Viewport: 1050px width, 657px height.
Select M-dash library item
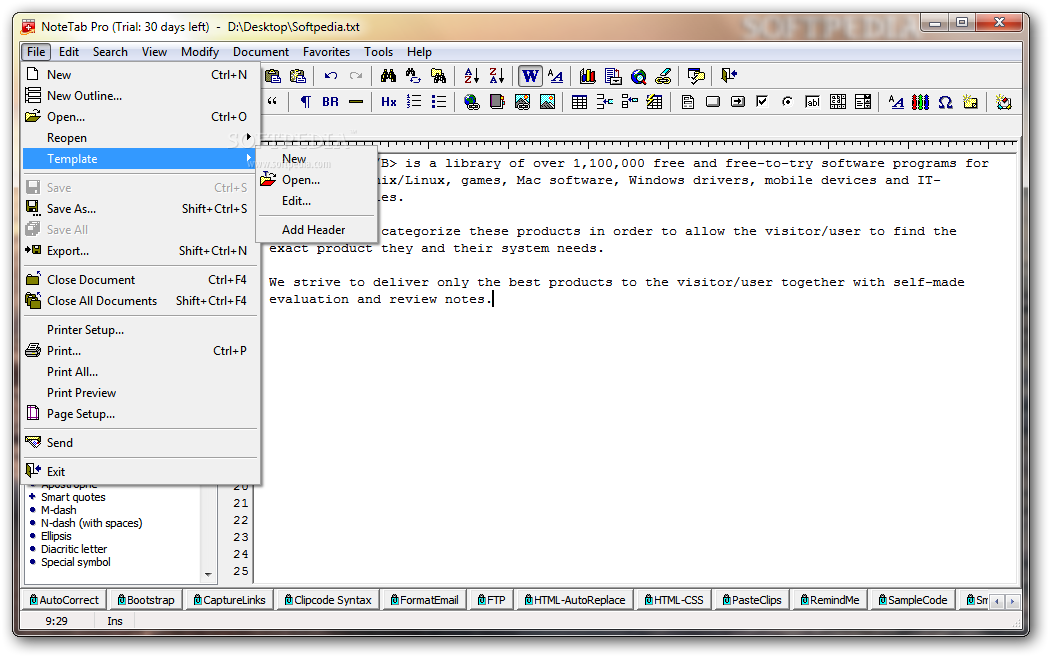[x=59, y=510]
